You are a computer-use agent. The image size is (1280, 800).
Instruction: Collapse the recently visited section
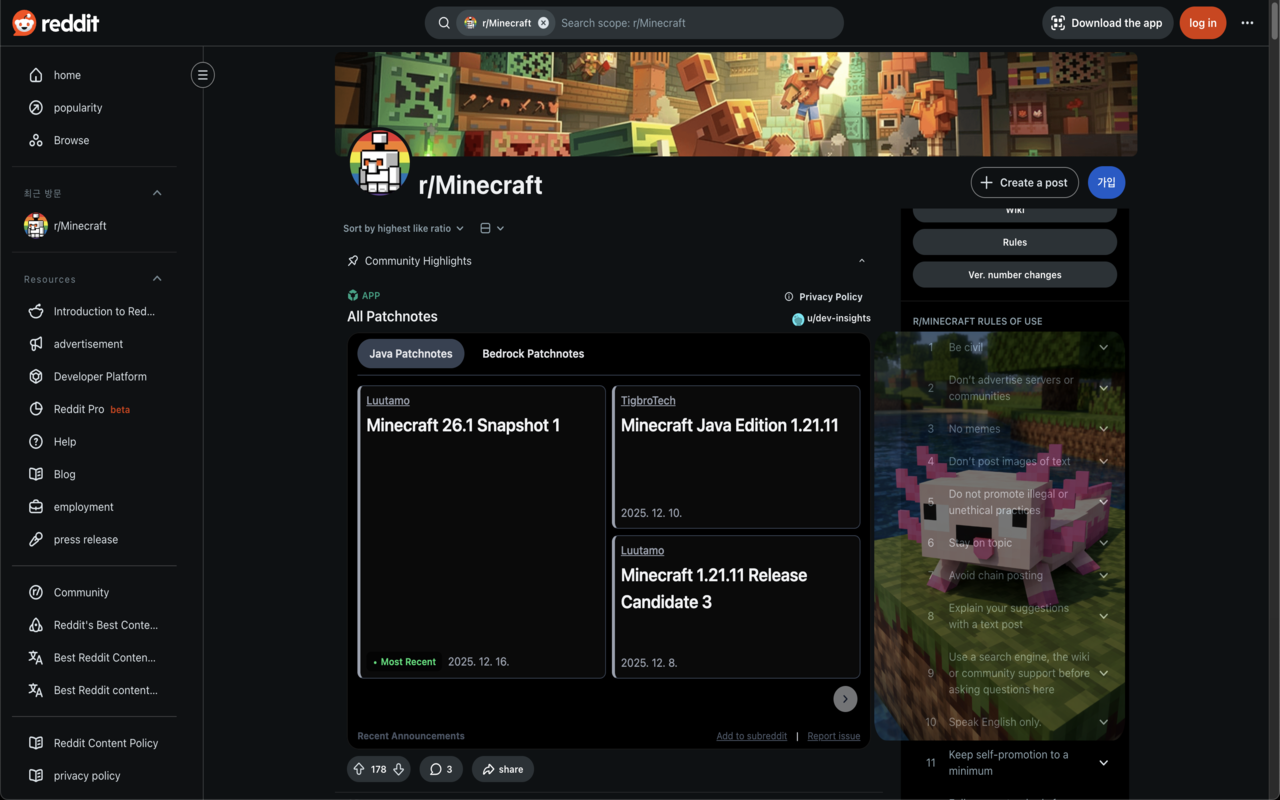(157, 193)
